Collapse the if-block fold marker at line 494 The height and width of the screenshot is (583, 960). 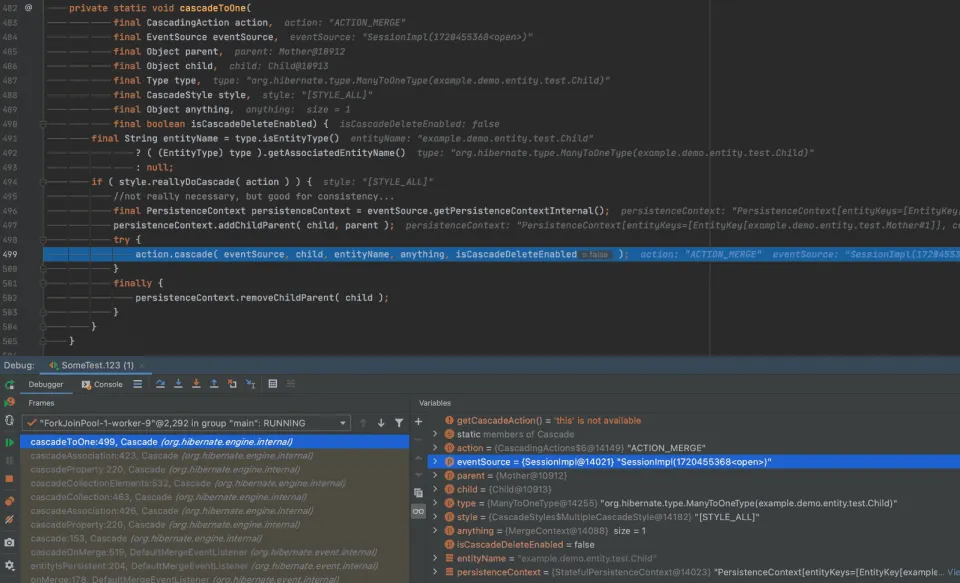pyautogui.click(x=43, y=182)
